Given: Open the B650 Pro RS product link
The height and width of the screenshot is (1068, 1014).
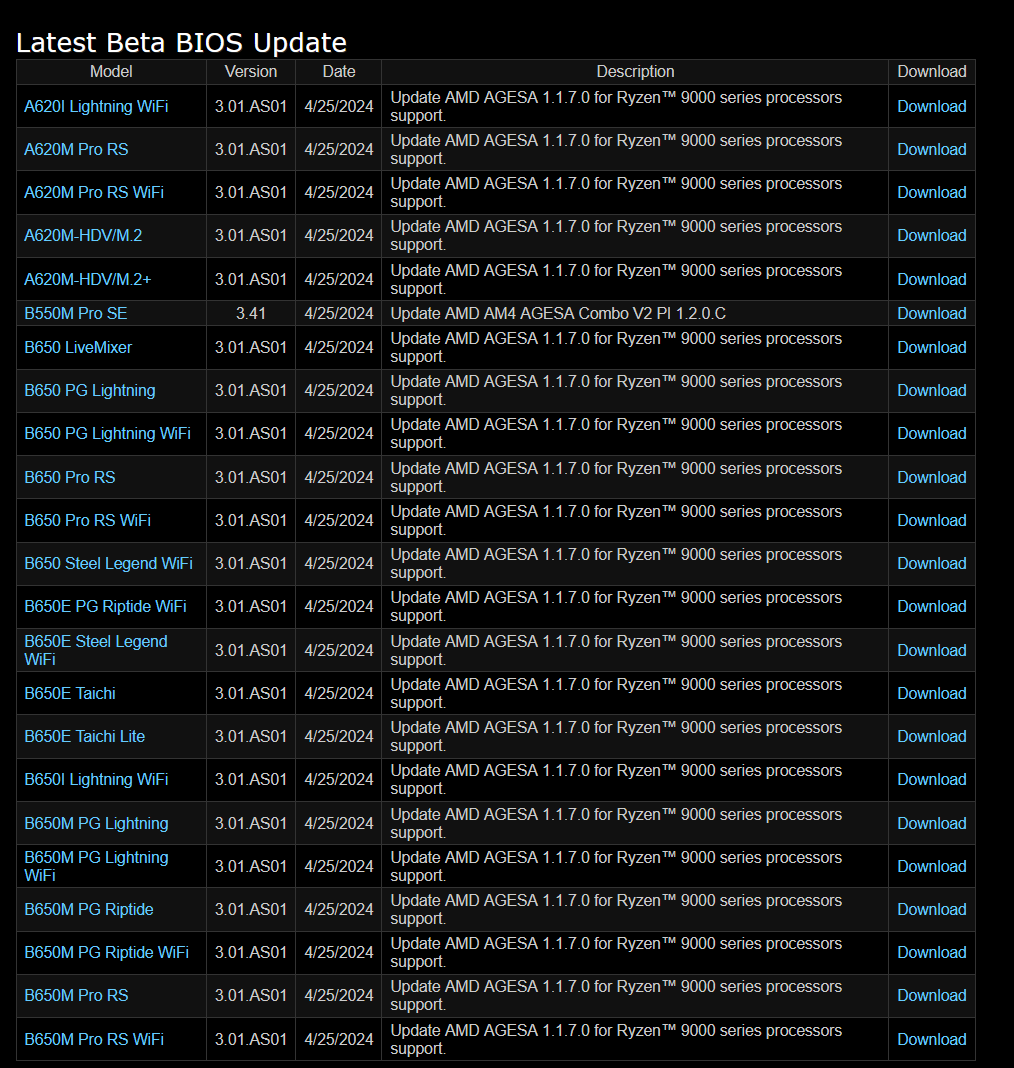Looking at the screenshot, I should pyautogui.click(x=70, y=477).
